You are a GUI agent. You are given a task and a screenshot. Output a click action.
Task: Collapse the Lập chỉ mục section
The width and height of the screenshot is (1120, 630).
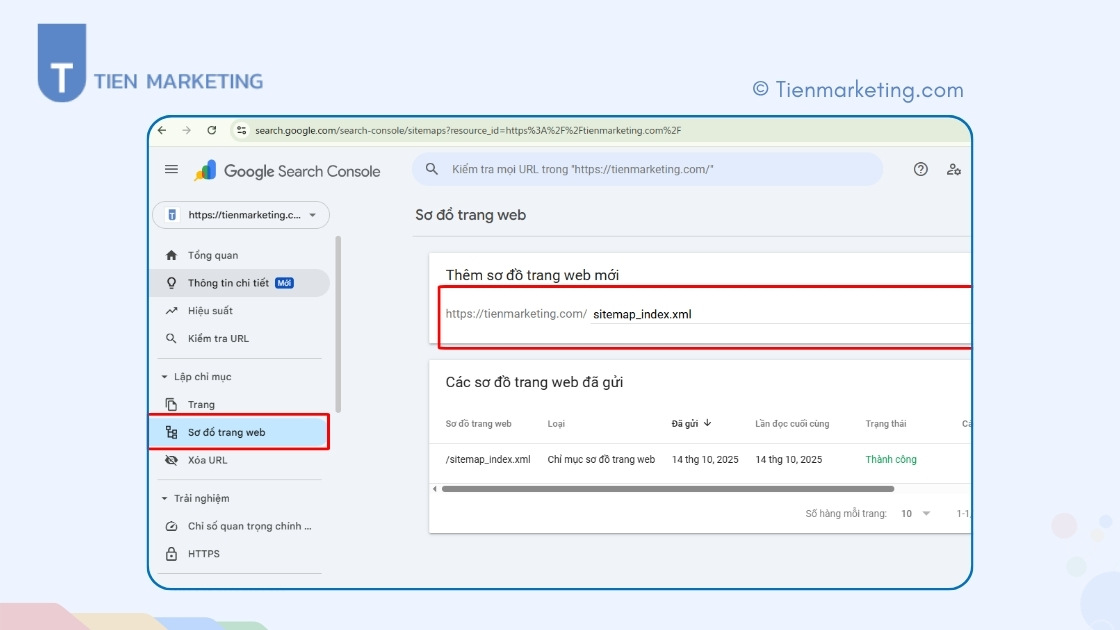coord(165,377)
